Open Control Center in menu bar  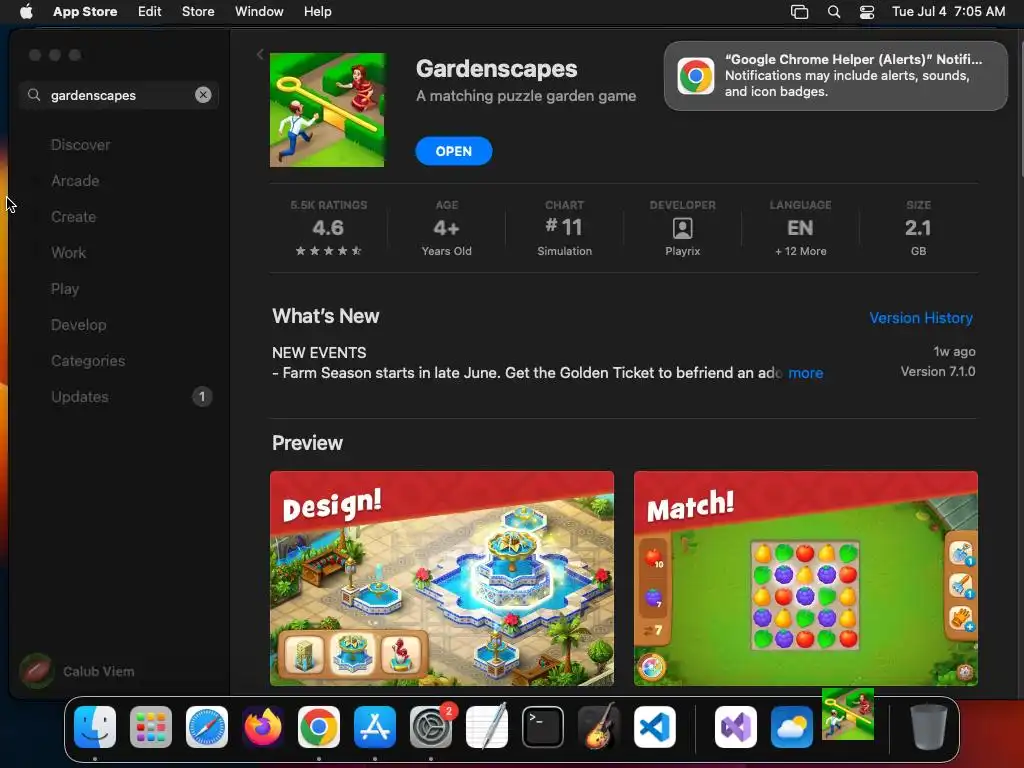867,12
